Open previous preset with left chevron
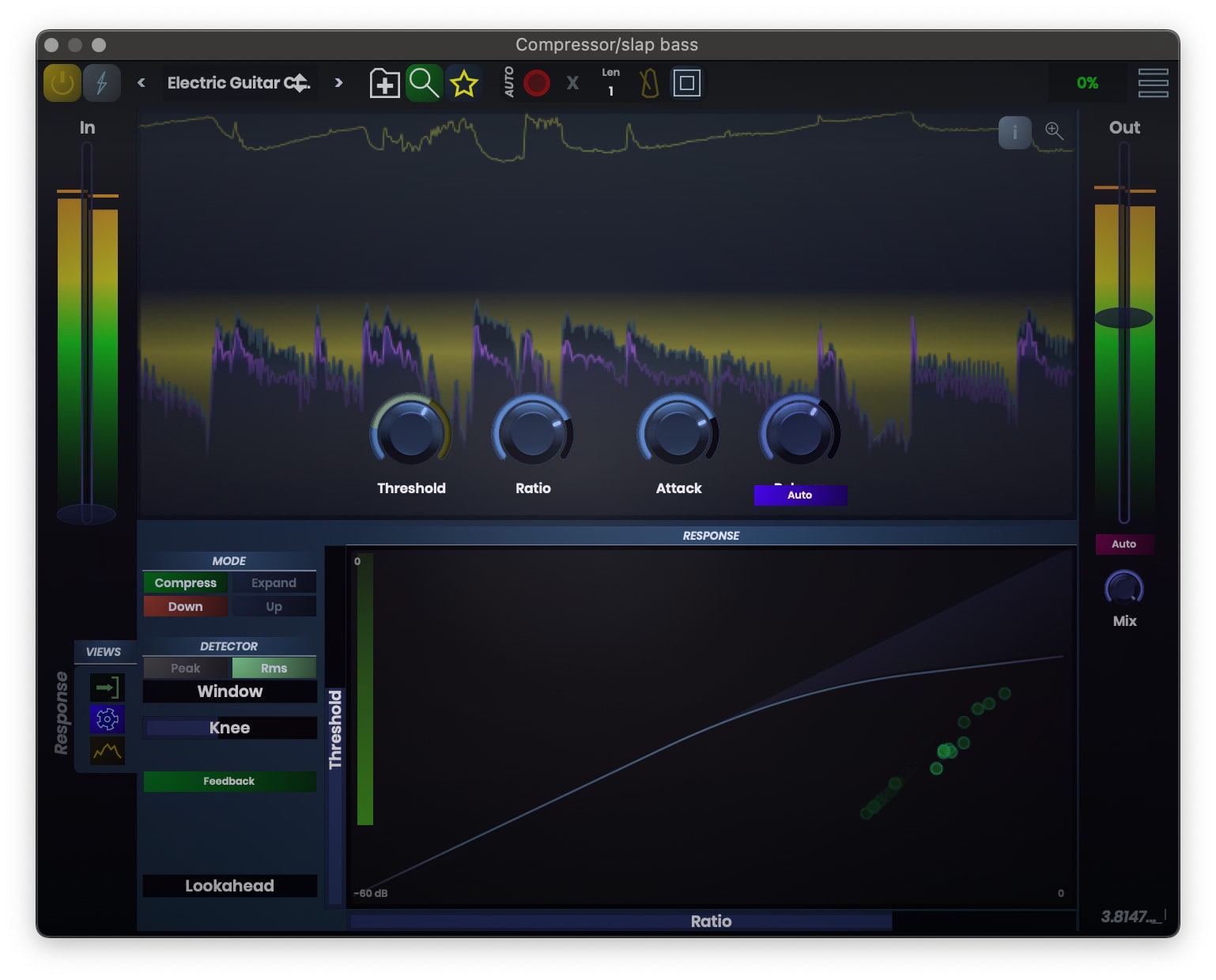Image resolution: width=1216 pixels, height=980 pixels. point(141,82)
